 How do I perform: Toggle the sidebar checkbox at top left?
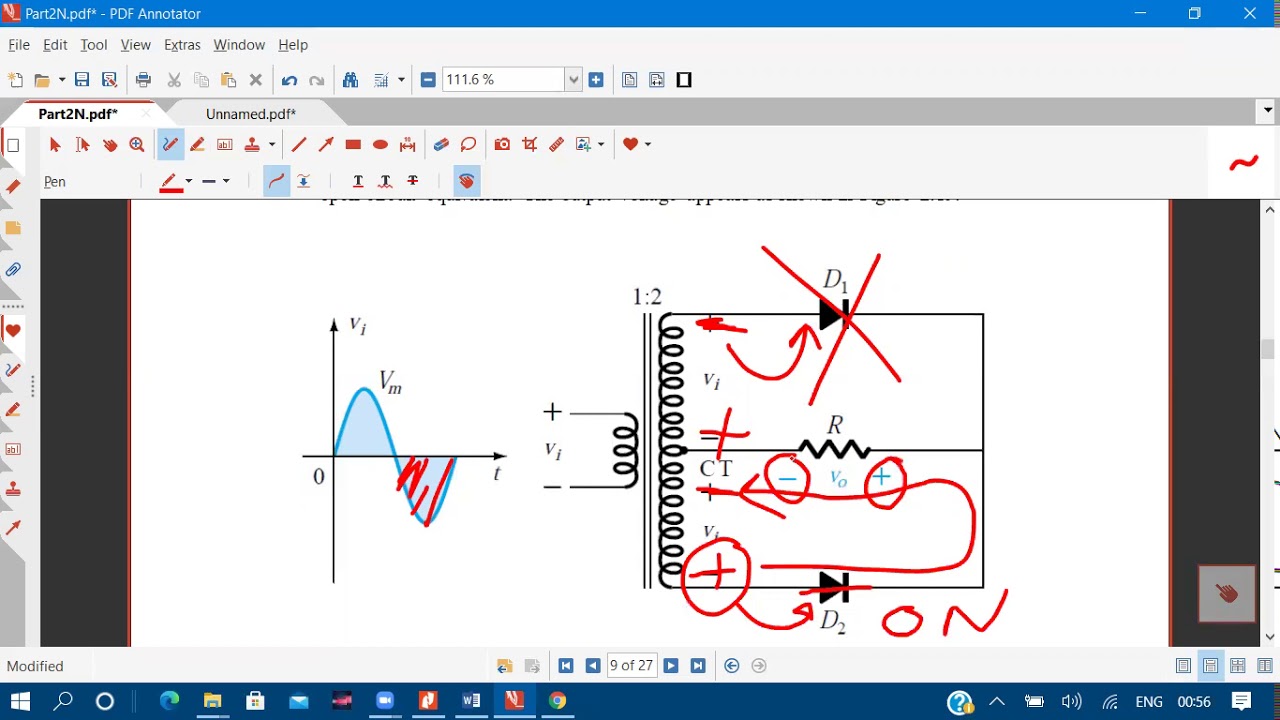[x=13, y=146]
